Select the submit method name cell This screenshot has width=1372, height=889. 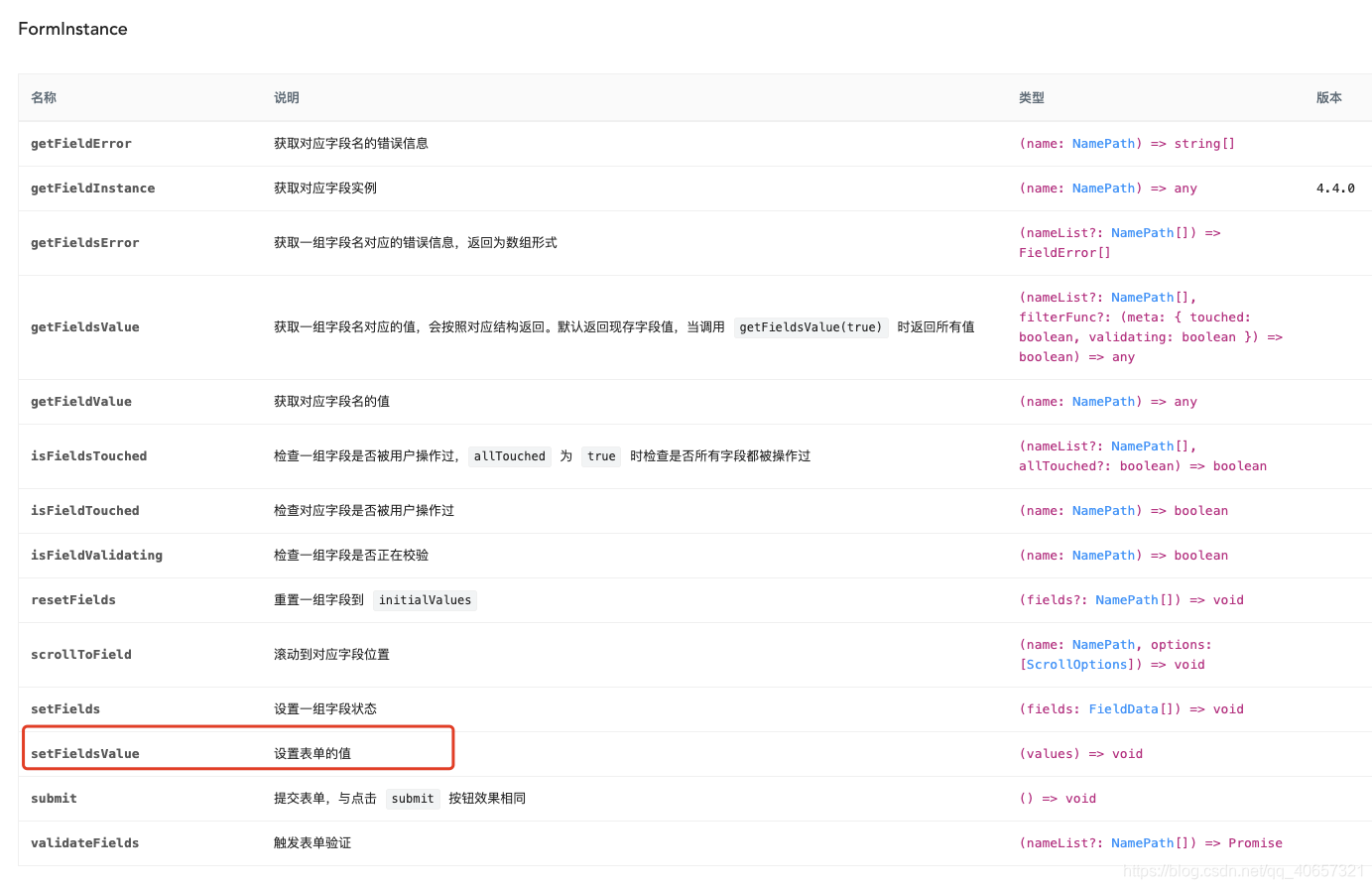coord(54,799)
